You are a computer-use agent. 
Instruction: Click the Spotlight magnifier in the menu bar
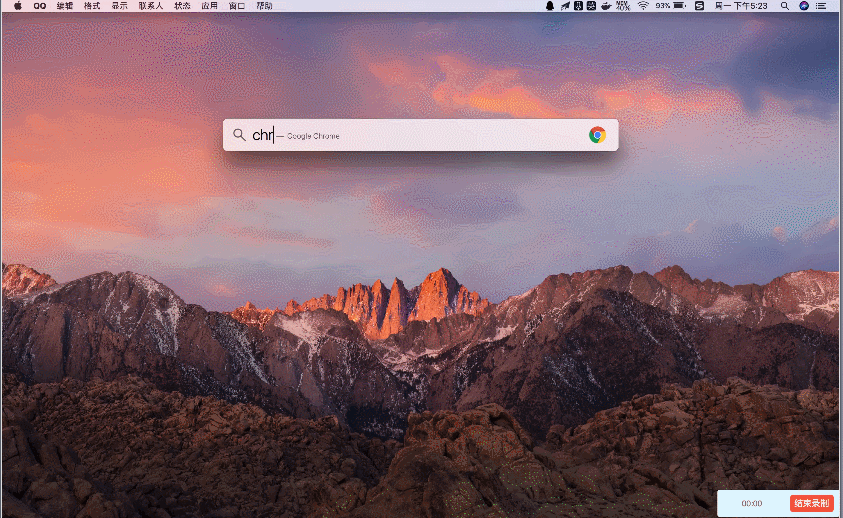click(785, 6)
